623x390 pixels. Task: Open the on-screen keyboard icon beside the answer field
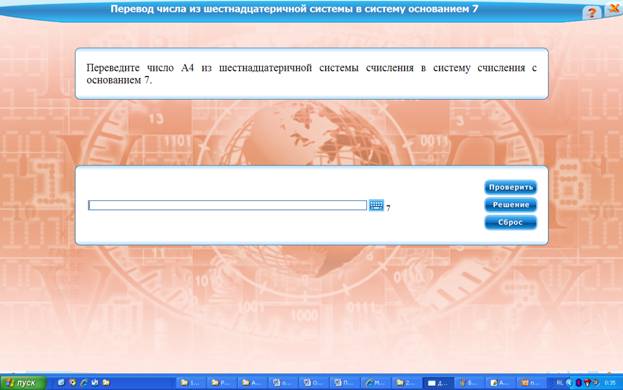(376, 205)
